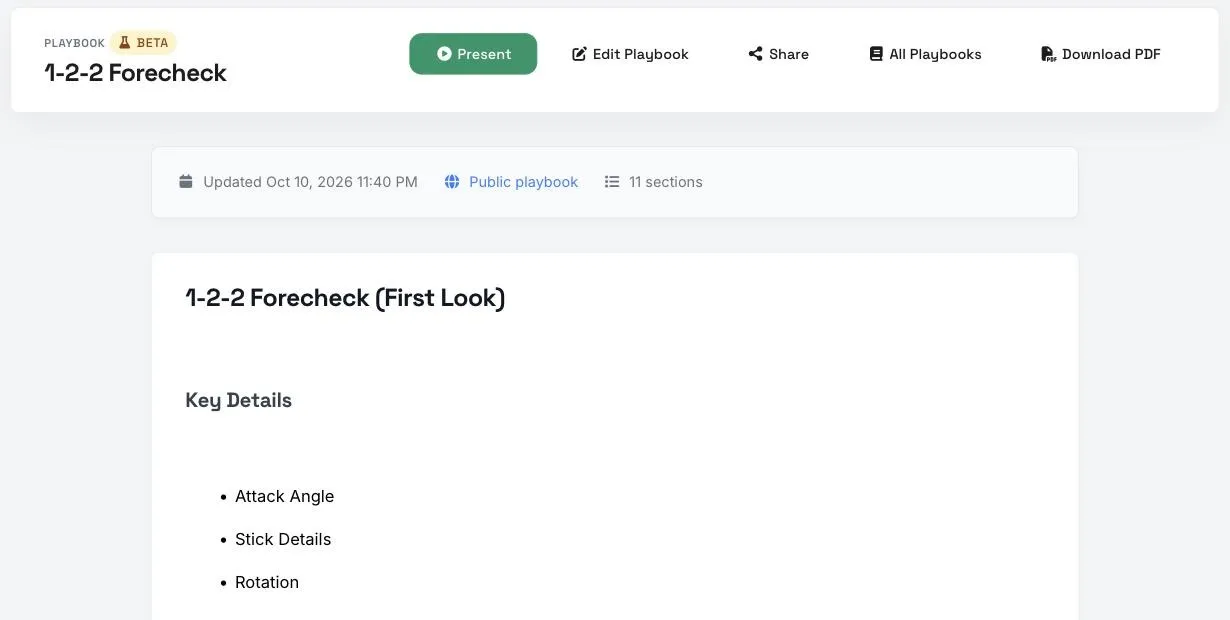Click the "Updated Oct 10, 2026 11:40 PM" text
This screenshot has height=620, width=1230.
310,182
